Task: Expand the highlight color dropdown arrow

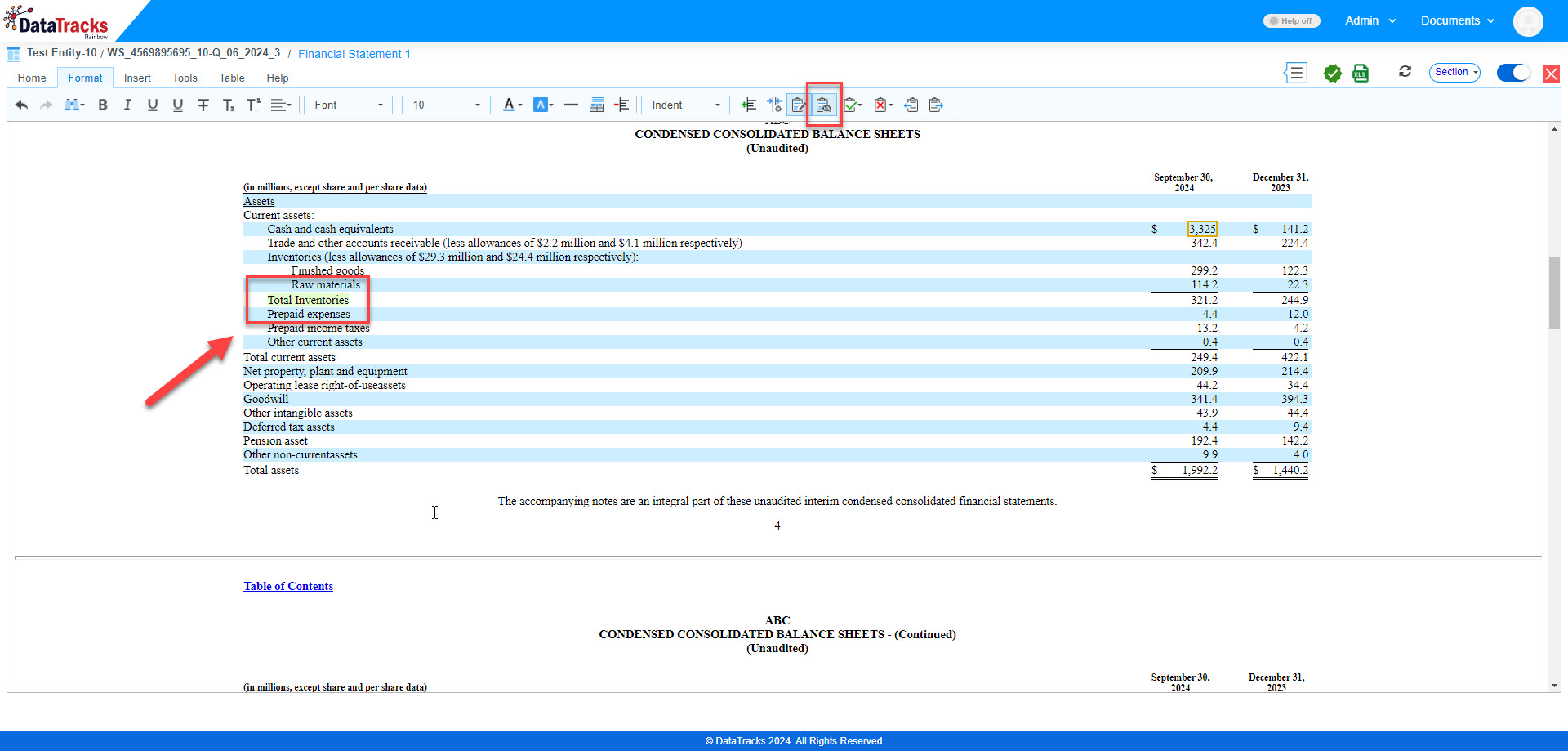Action: click(551, 105)
